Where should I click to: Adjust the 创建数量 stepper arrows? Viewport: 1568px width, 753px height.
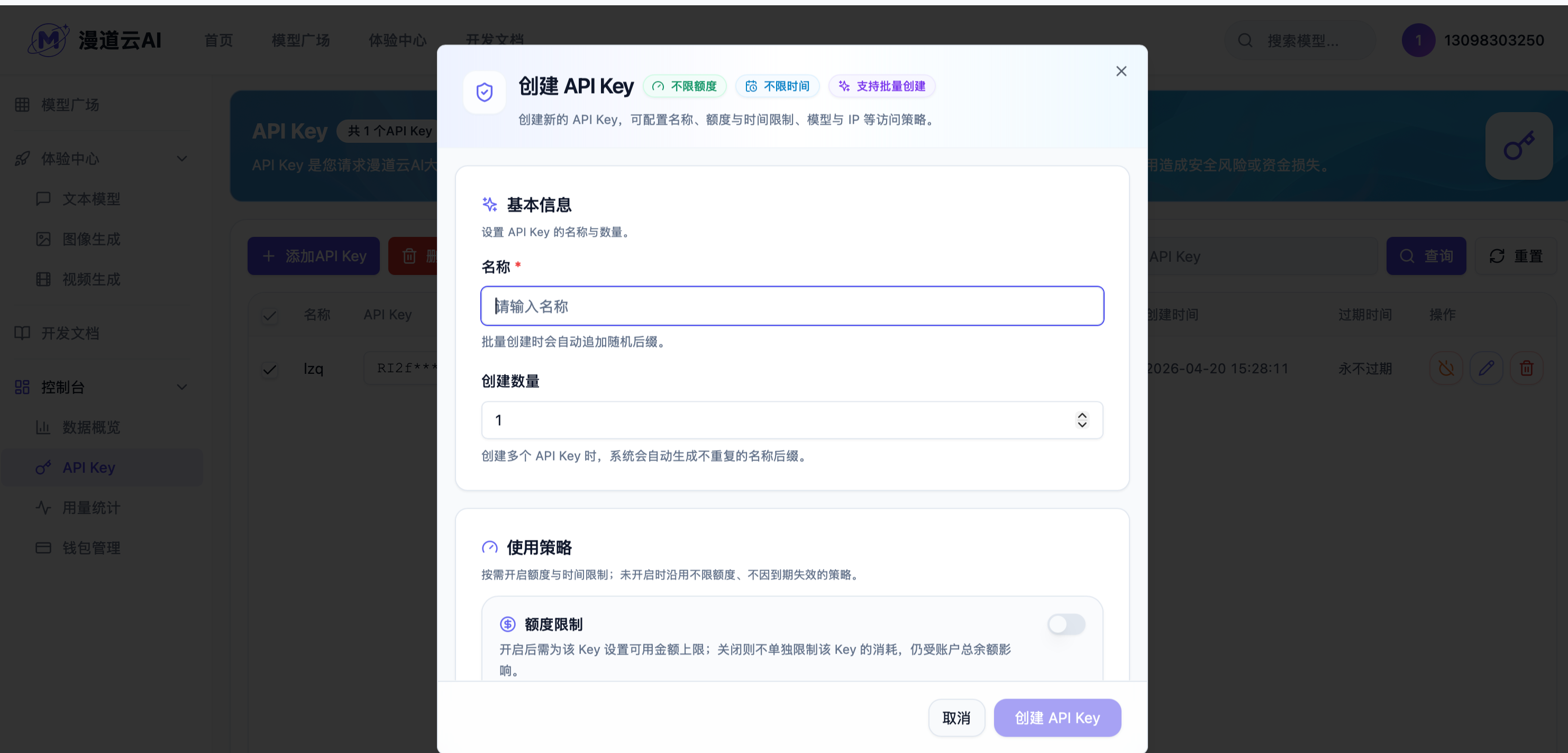tap(1082, 420)
